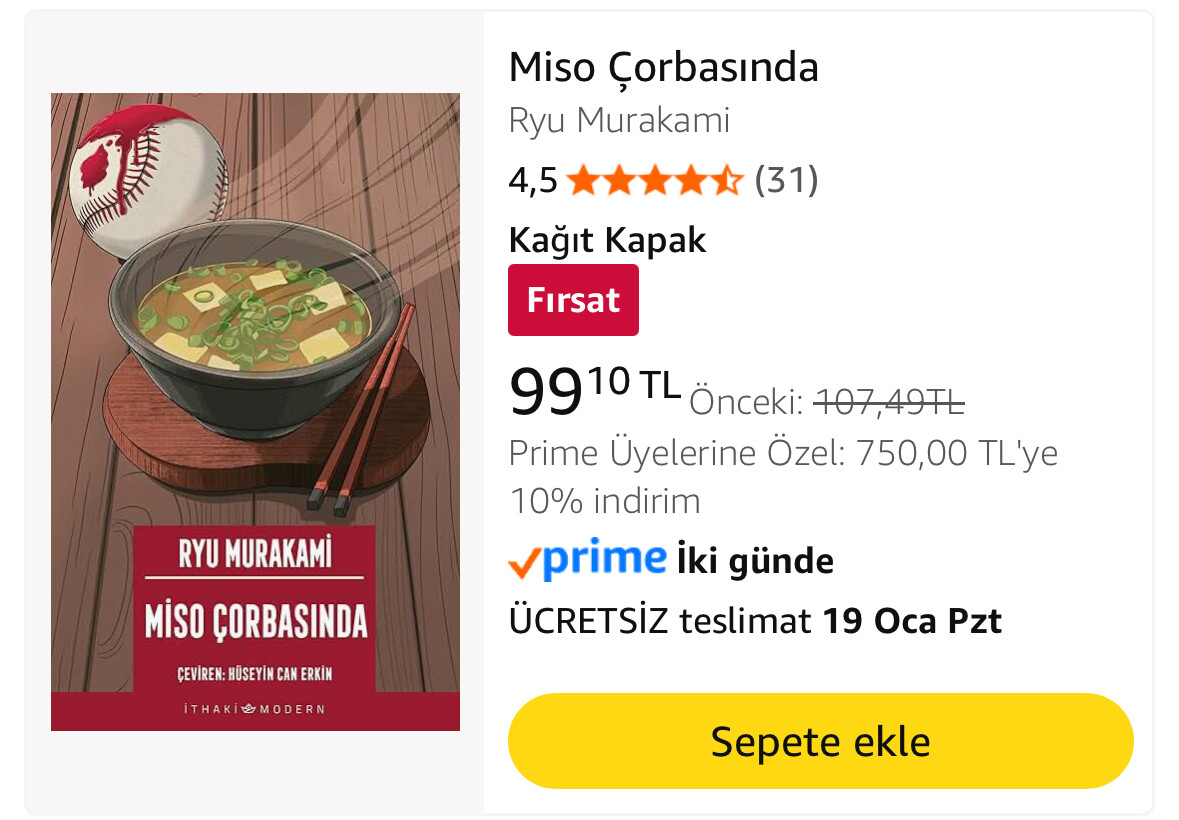This screenshot has height=820, width=1179.
Task: Click the previous price 107,49TL
Action: point(889,402)
